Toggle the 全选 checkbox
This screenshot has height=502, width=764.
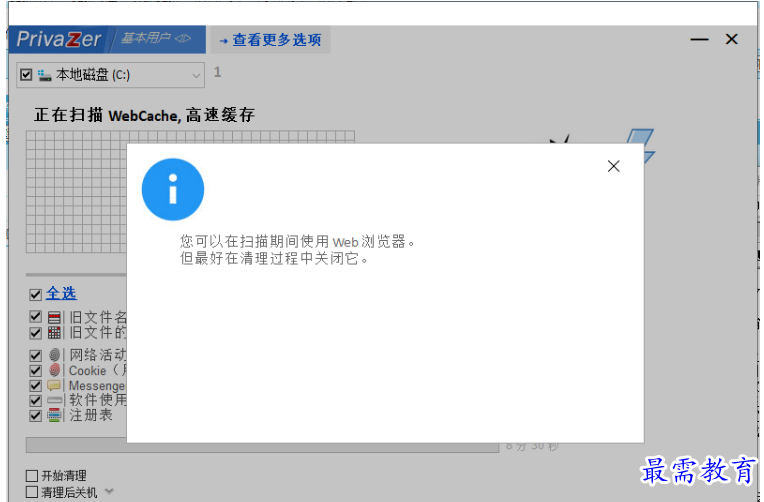[x=35, y=294]
